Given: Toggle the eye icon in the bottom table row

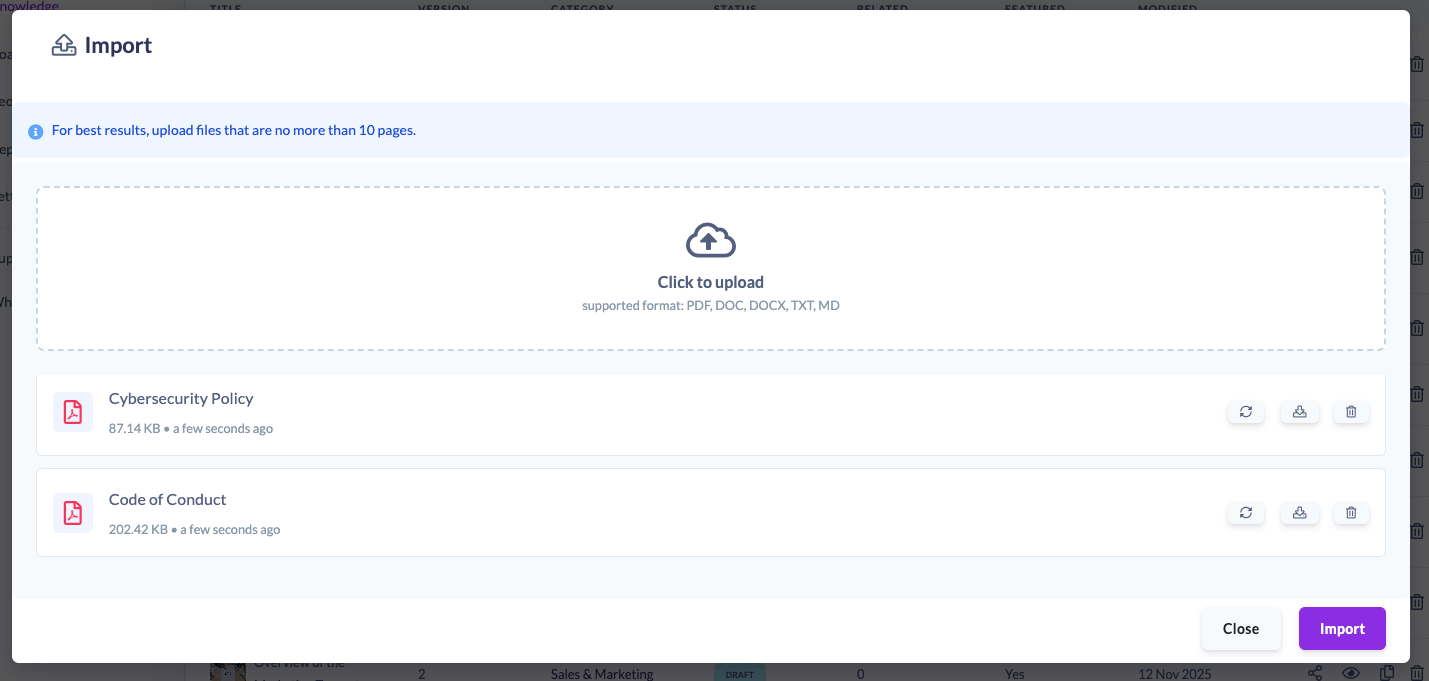Looking at the screenshot, I should [x=1349, y=673].
